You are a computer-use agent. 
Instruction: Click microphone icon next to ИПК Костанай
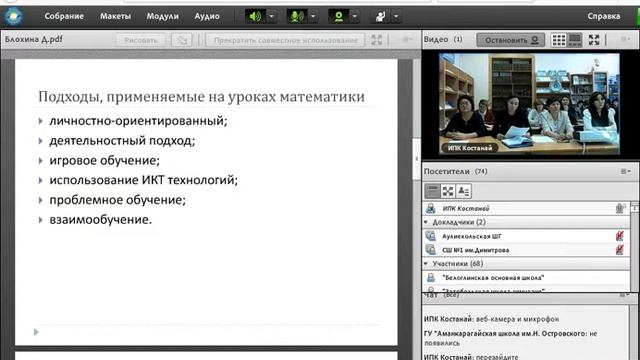[620, 208]
